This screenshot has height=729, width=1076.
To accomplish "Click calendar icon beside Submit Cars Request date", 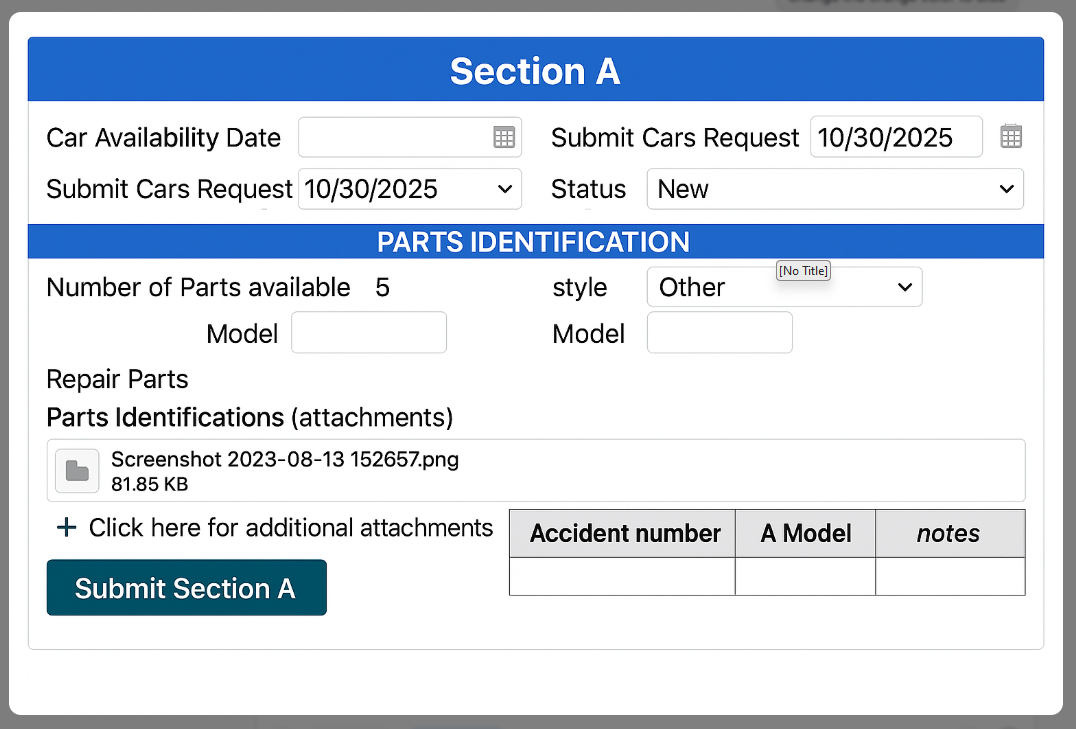I will point(1011,137).
